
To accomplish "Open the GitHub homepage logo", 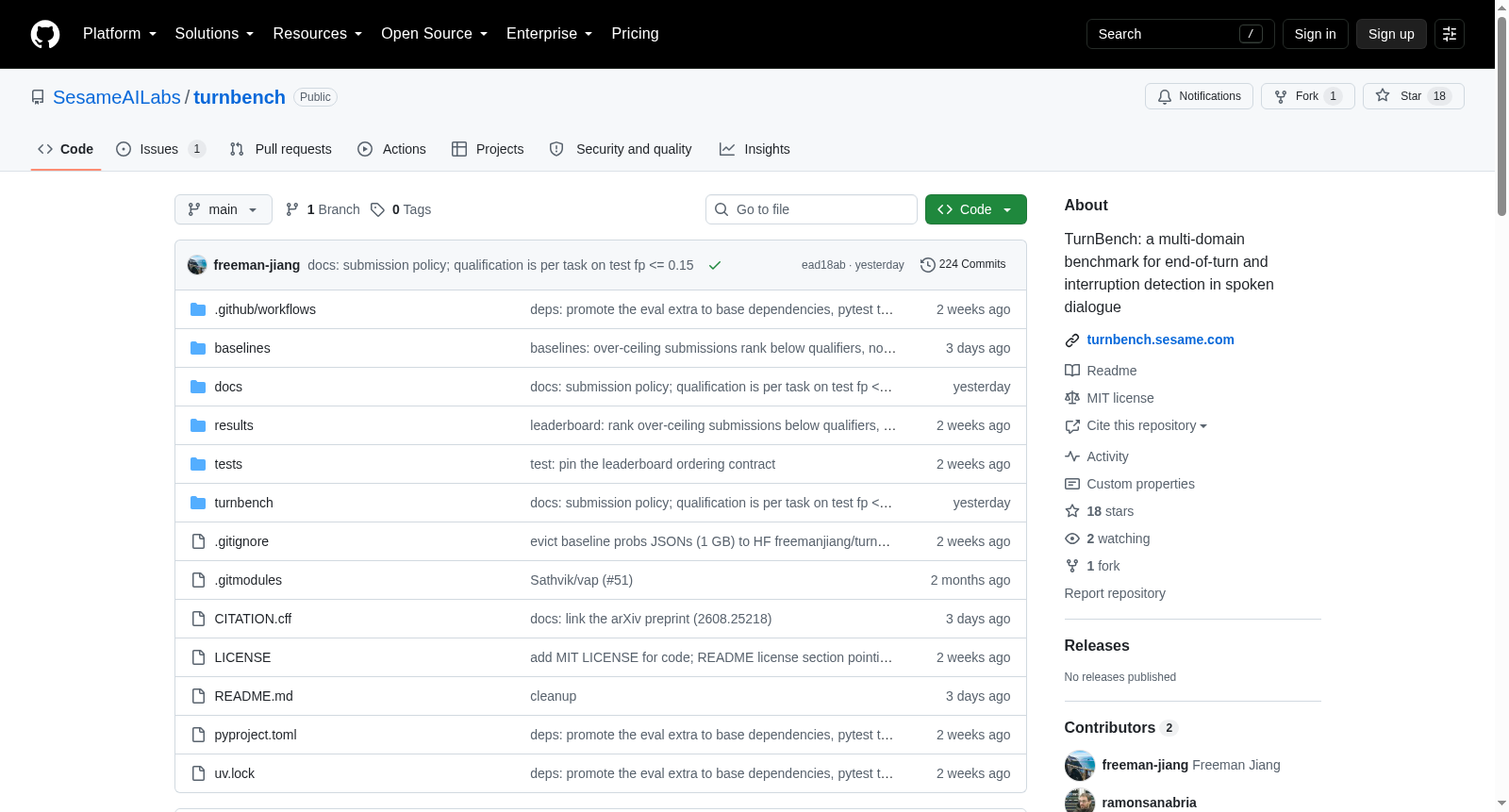I will [45, 34].
